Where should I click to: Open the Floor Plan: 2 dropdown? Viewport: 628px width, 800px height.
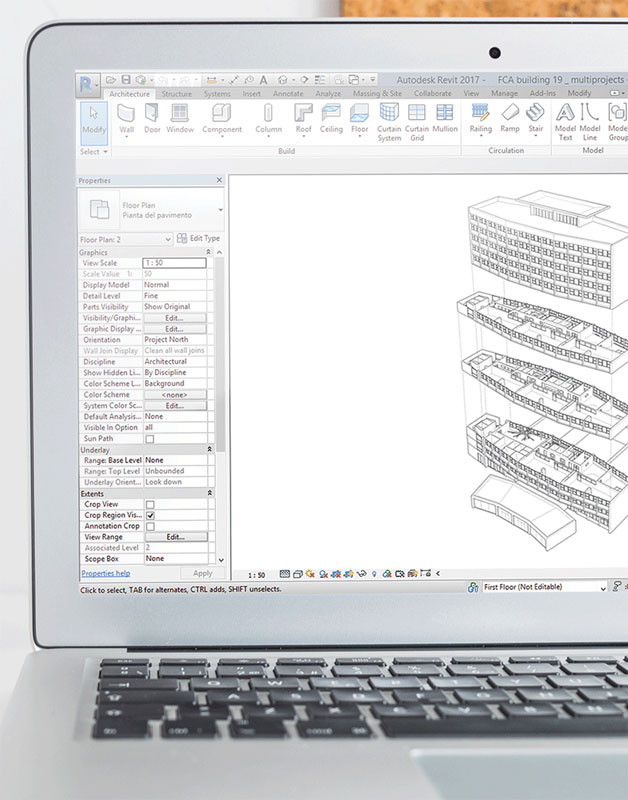click(125, 239)
